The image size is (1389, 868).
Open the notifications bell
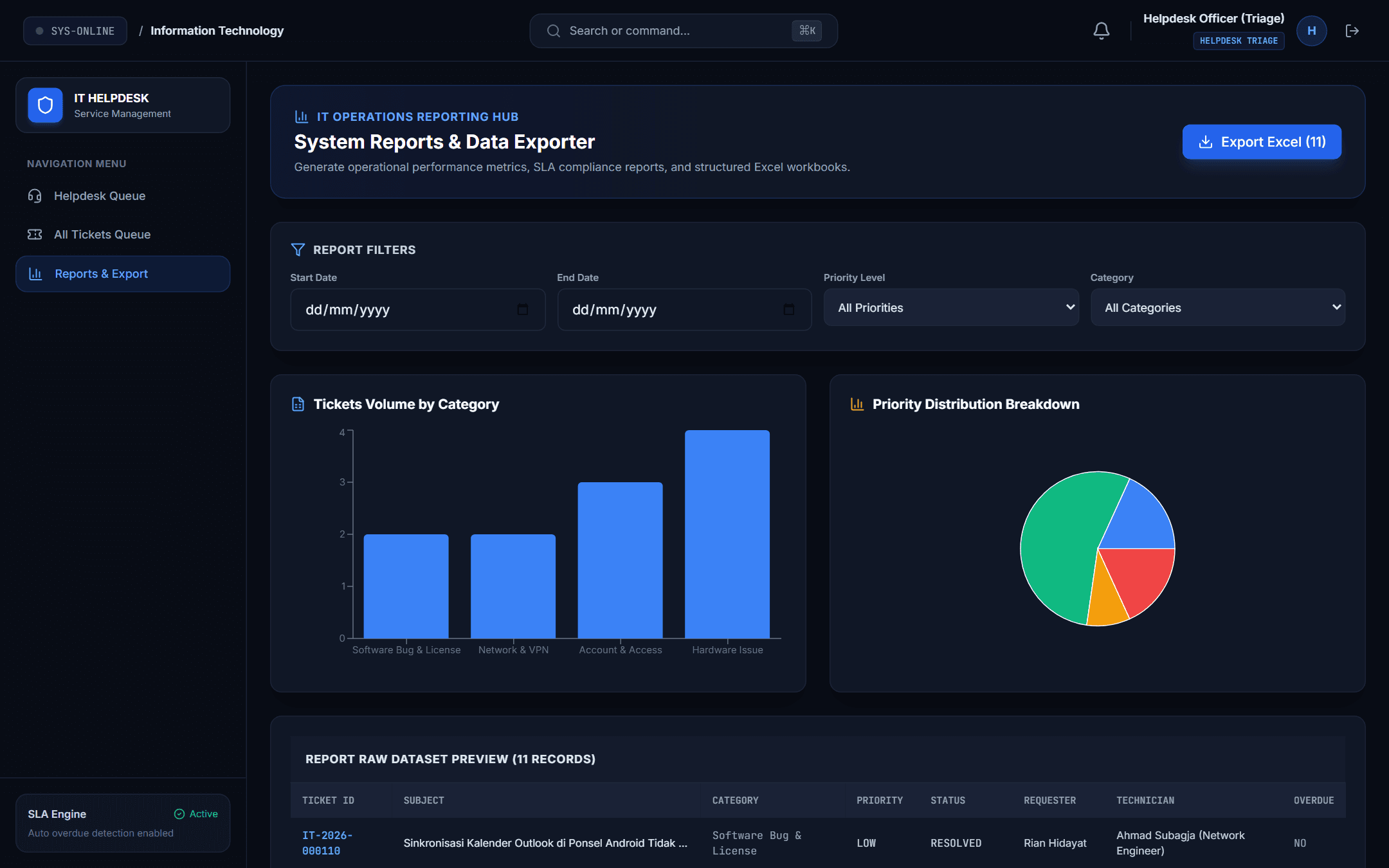pos(1101,30)
